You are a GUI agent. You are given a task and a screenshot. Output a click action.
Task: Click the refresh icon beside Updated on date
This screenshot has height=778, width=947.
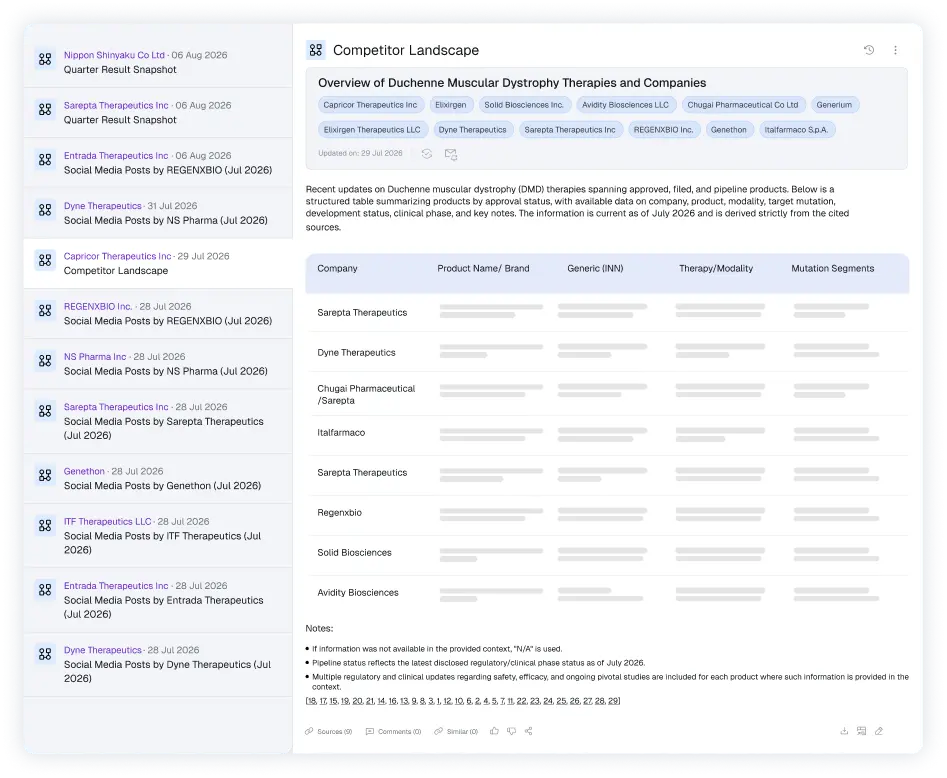point(426,154)
